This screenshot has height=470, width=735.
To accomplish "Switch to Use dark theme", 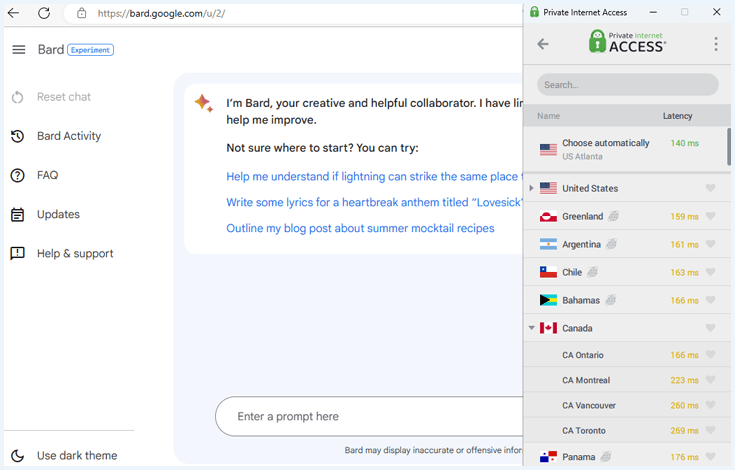I will tap(77, 455).
